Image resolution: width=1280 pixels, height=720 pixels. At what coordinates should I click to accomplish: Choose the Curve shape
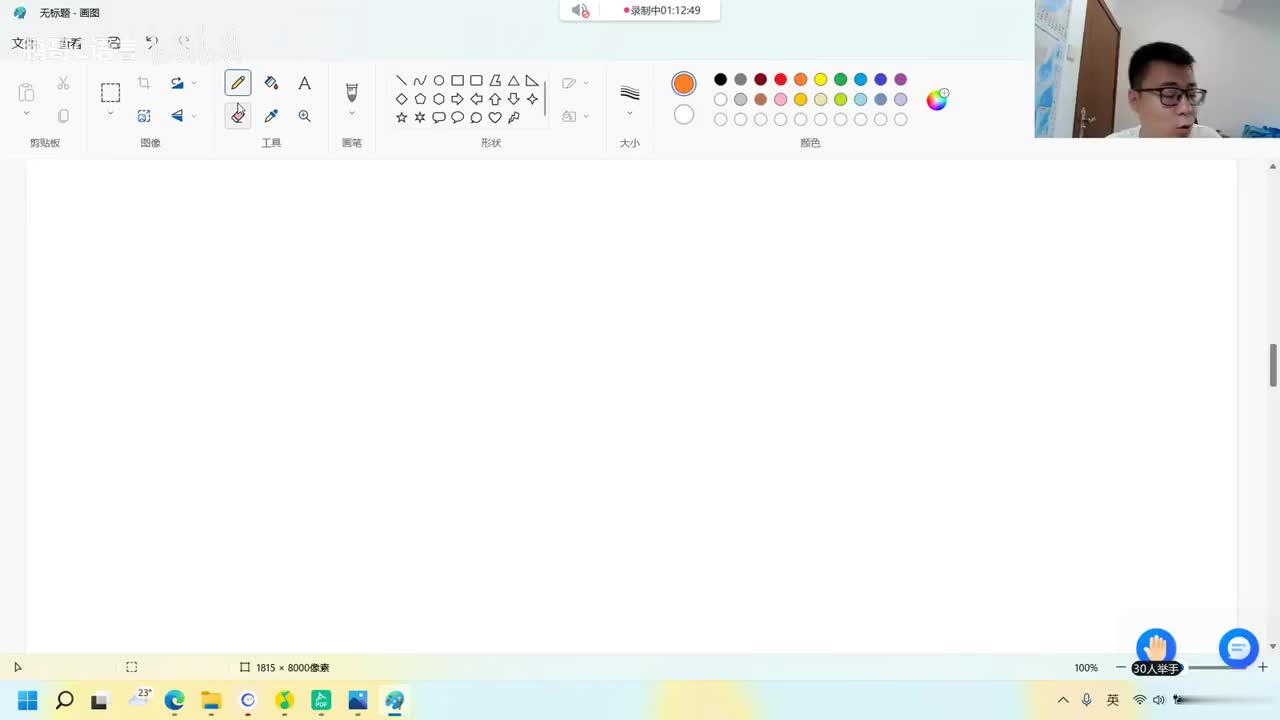point(420,81)
